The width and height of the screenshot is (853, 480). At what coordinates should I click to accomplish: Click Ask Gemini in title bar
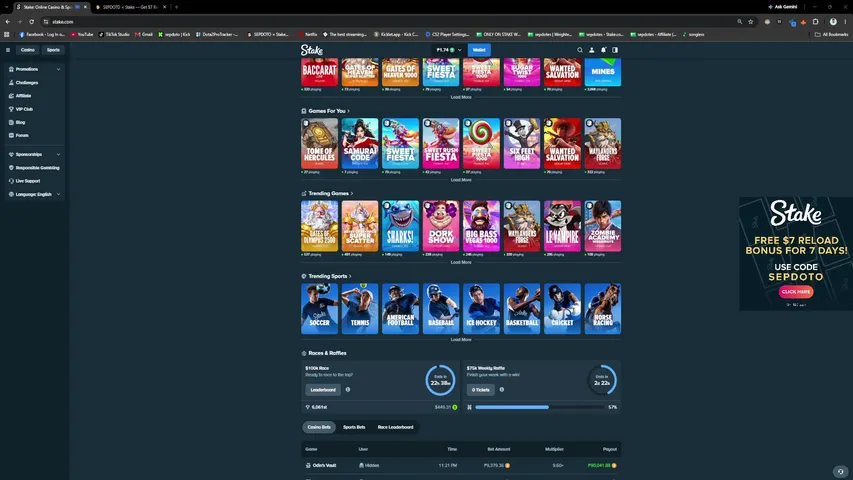(x=782, y=7)
